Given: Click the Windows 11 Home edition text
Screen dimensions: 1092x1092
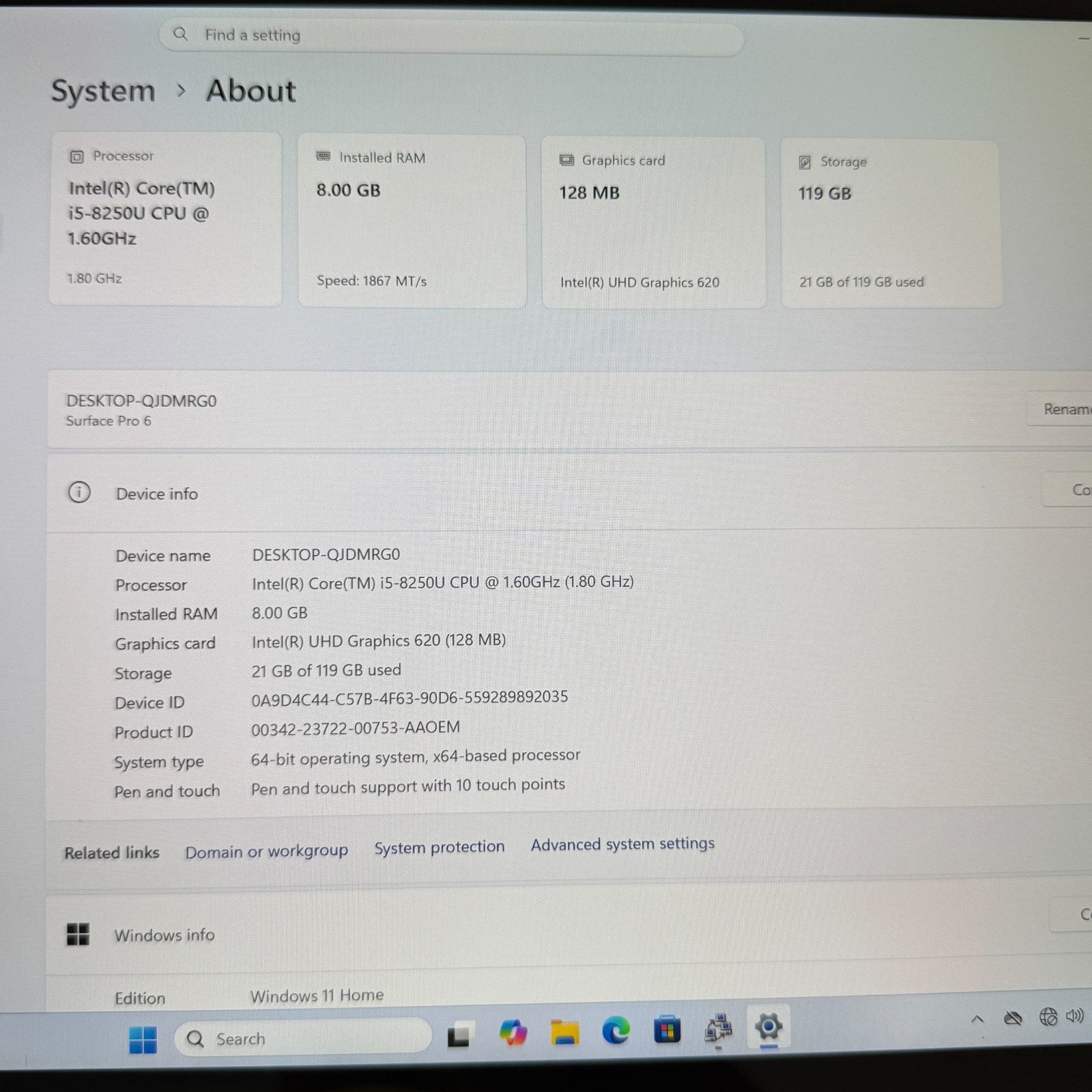Looking at the screenshot, I should pos(317,996).
